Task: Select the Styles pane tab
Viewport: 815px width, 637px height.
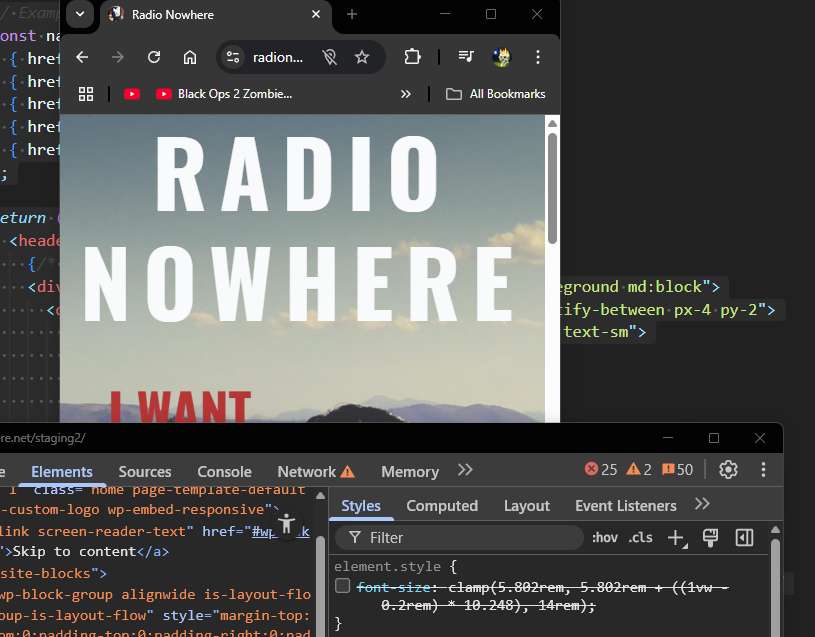Action: click(361, 506)
